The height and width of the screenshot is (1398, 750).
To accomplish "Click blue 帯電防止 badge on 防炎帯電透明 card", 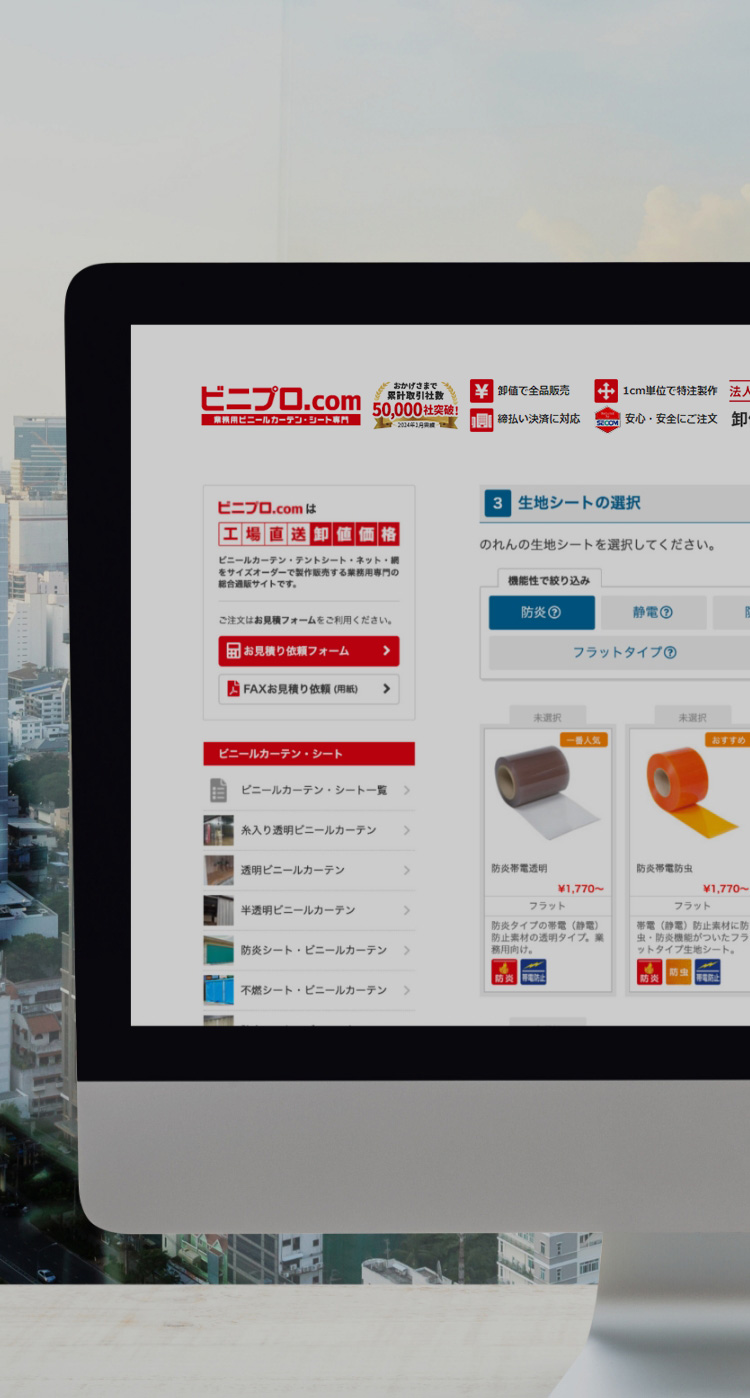I will [534, 973].
